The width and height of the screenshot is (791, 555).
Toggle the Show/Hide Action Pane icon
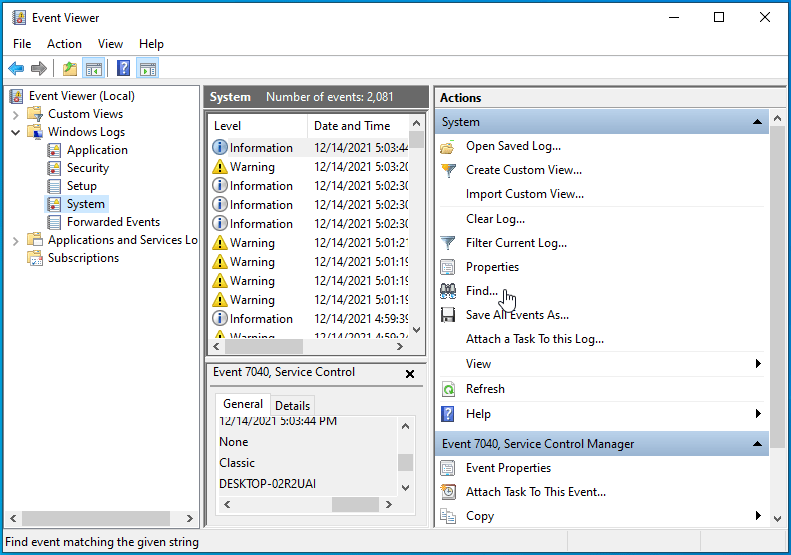pyautogui.click(x=148, y=68)
